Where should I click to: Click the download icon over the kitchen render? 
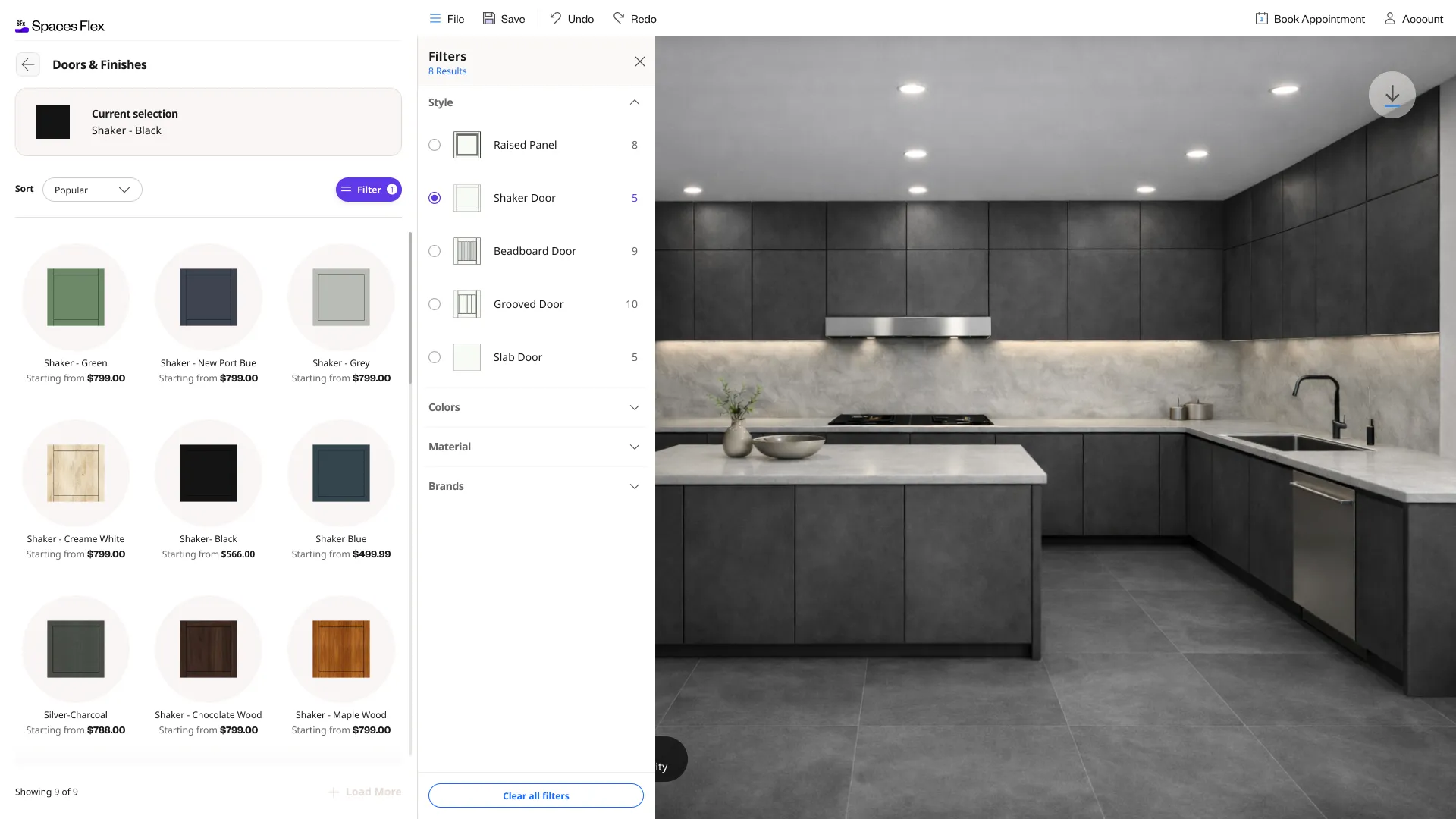[1392, 95]
